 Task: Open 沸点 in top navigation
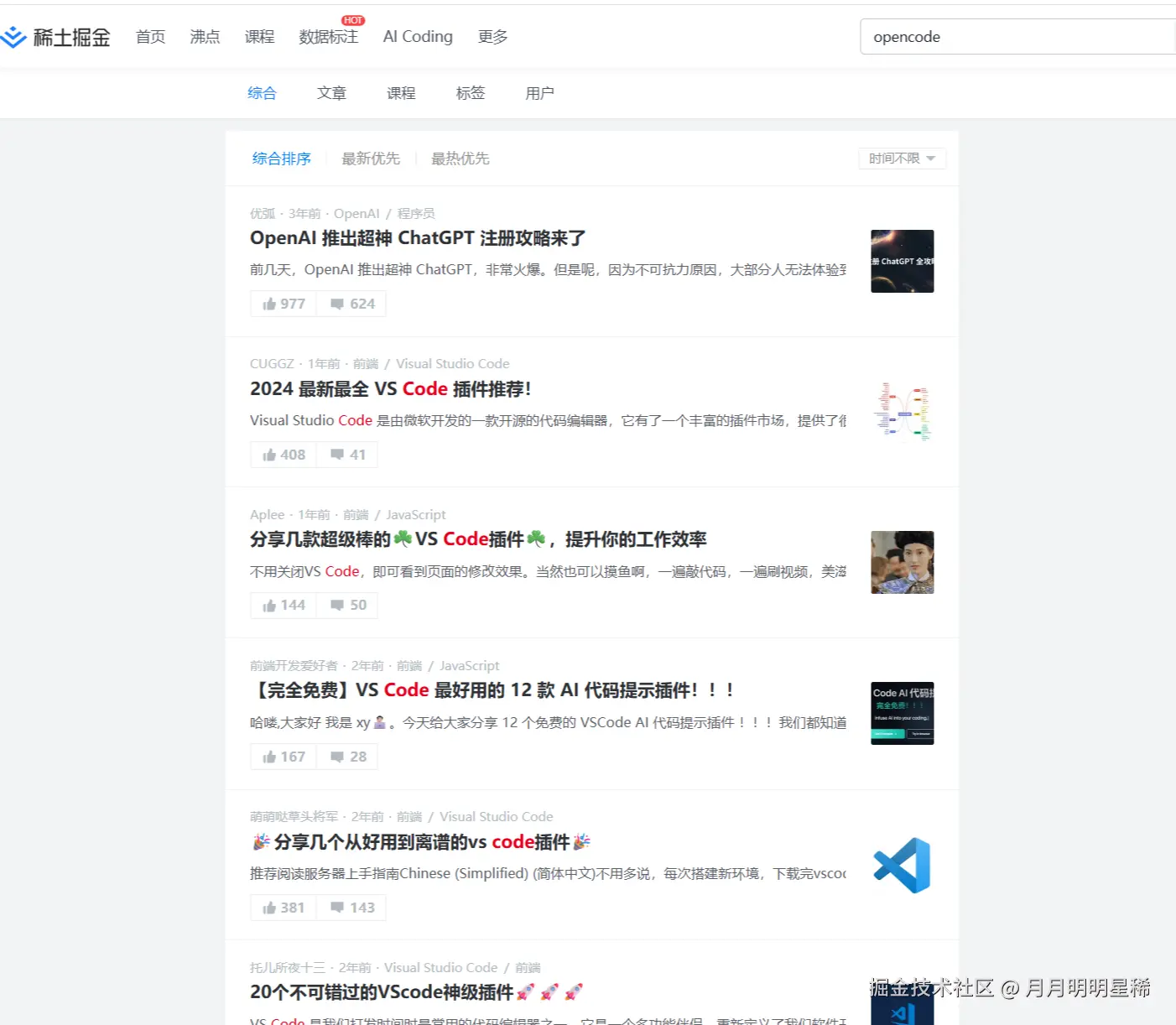tap(205, 37)
